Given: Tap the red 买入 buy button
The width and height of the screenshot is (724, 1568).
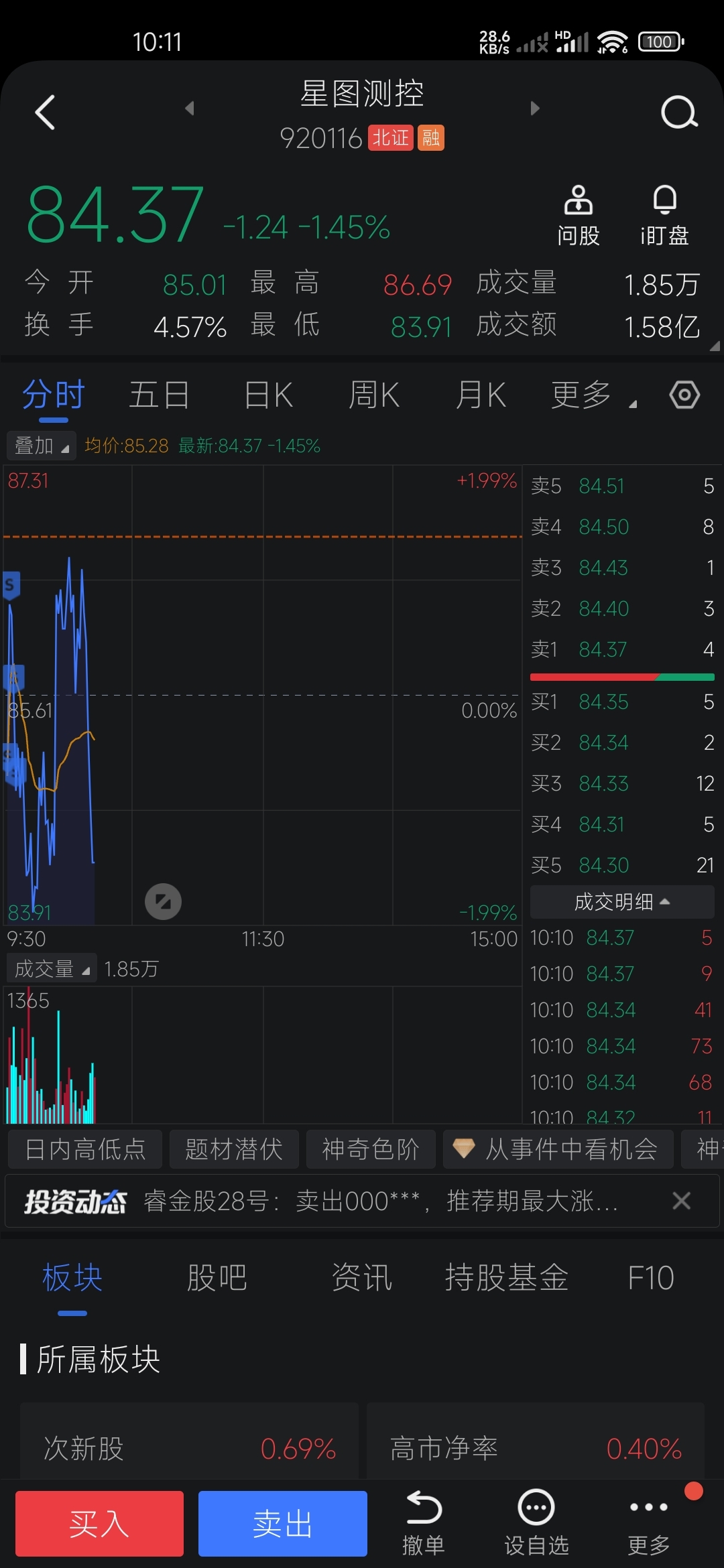Looking at the screenshot, I should 99,1523.
